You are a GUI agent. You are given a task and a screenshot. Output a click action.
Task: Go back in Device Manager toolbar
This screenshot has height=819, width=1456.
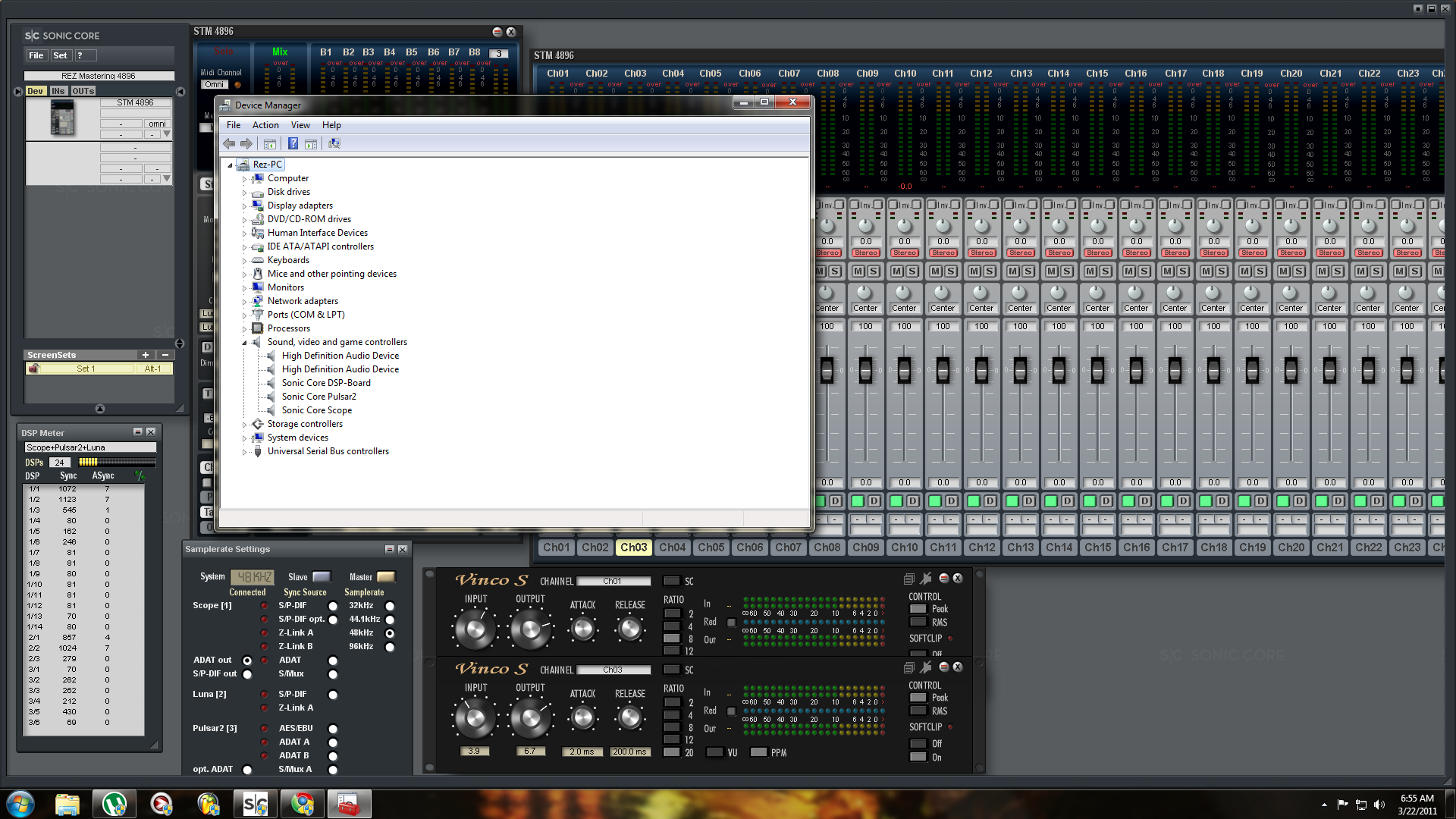point(229,143)
